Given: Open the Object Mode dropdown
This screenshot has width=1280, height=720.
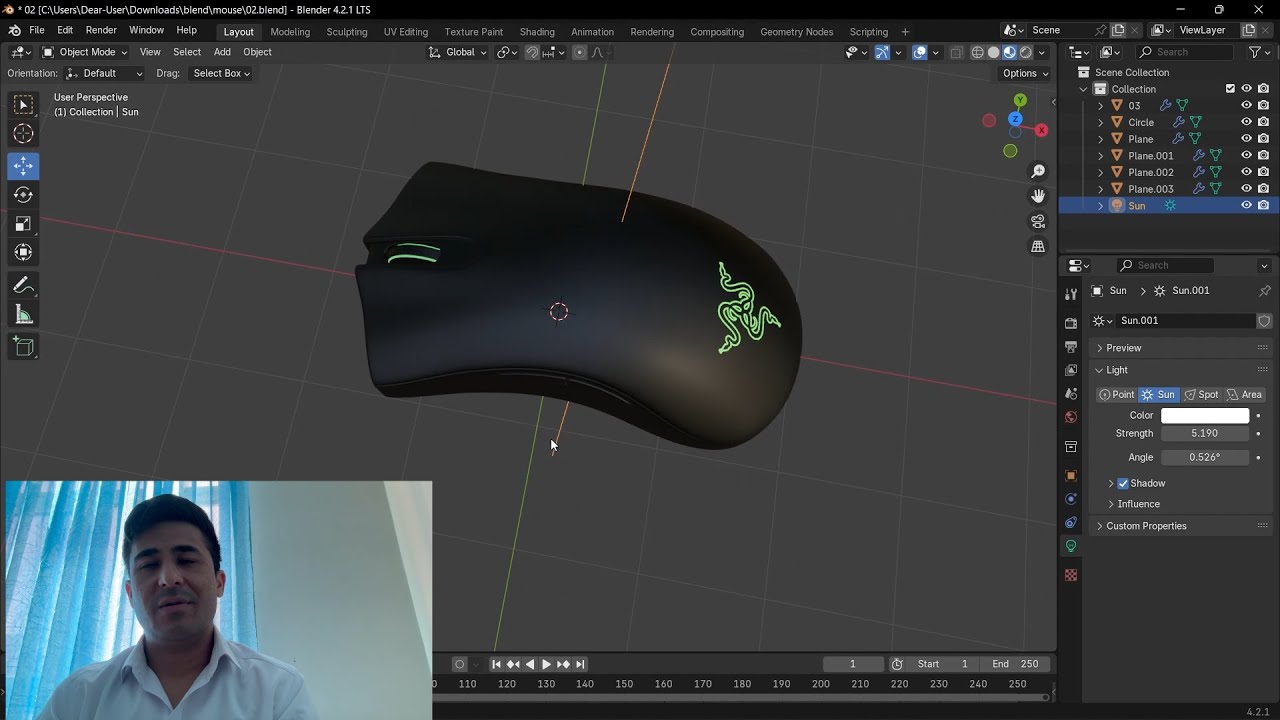Looking at the screenshot, I should pos(84,52).
